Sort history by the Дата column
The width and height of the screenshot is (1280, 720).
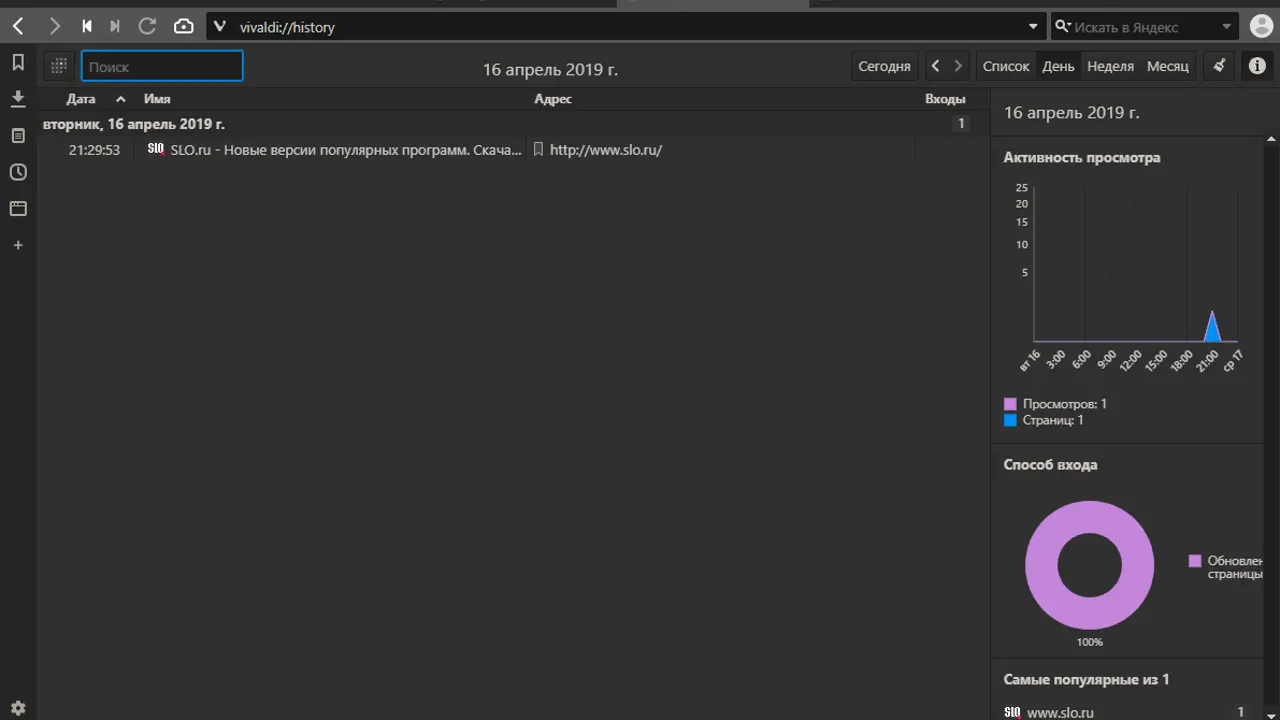click(81, 99)
